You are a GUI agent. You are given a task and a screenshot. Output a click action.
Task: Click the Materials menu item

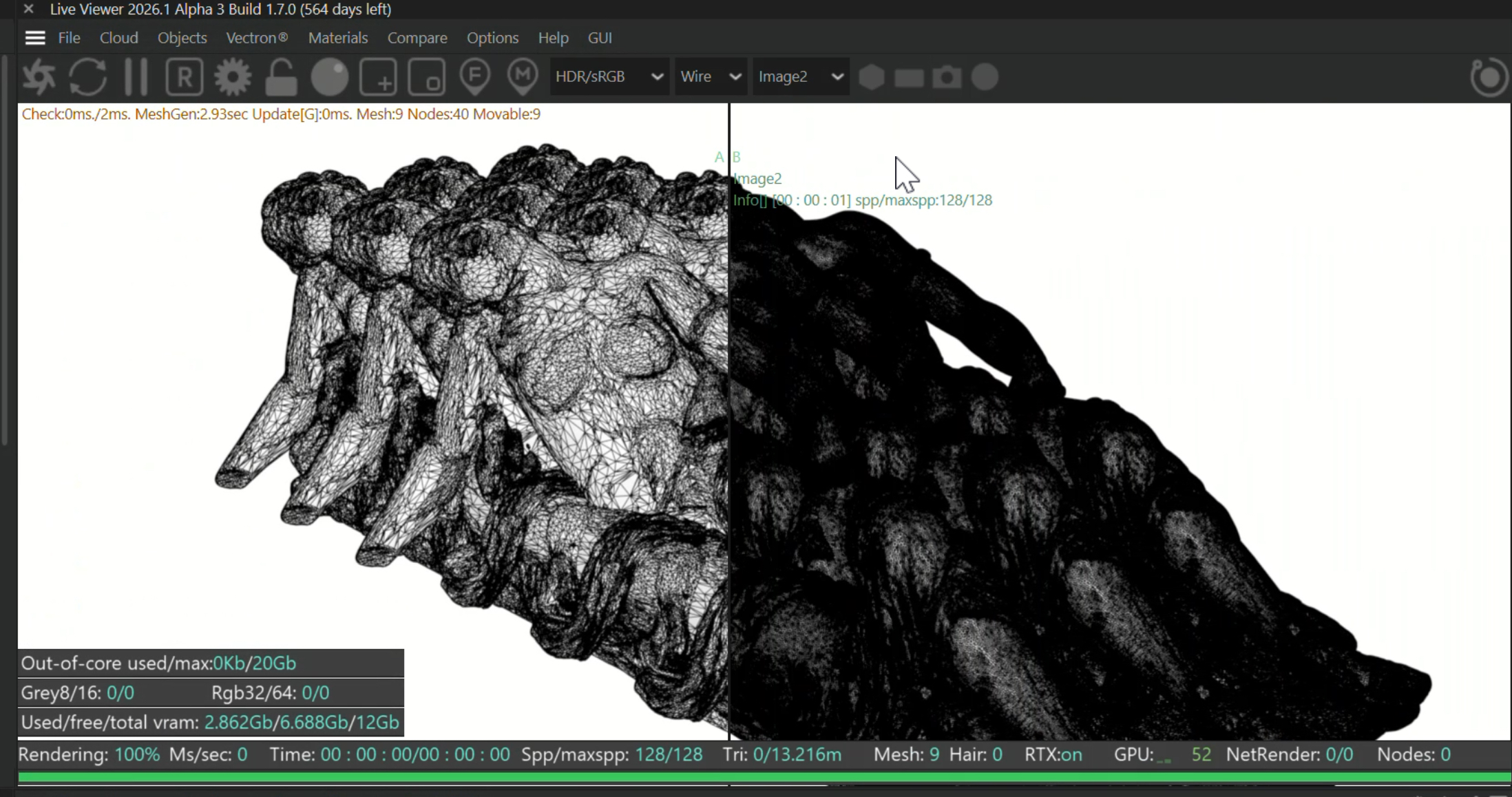tap(338, 38)
